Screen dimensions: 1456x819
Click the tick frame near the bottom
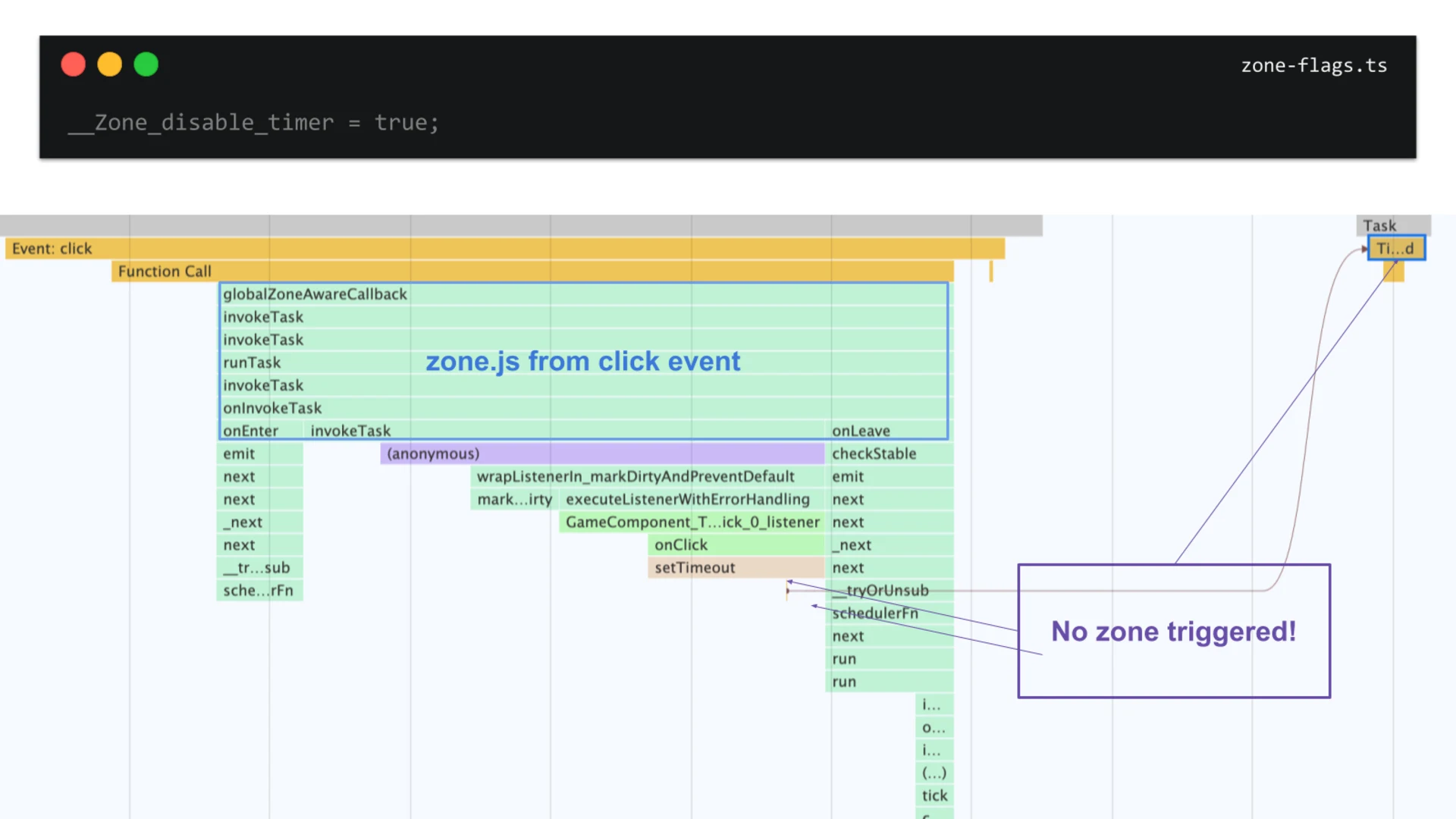click(x=934, y=795)
